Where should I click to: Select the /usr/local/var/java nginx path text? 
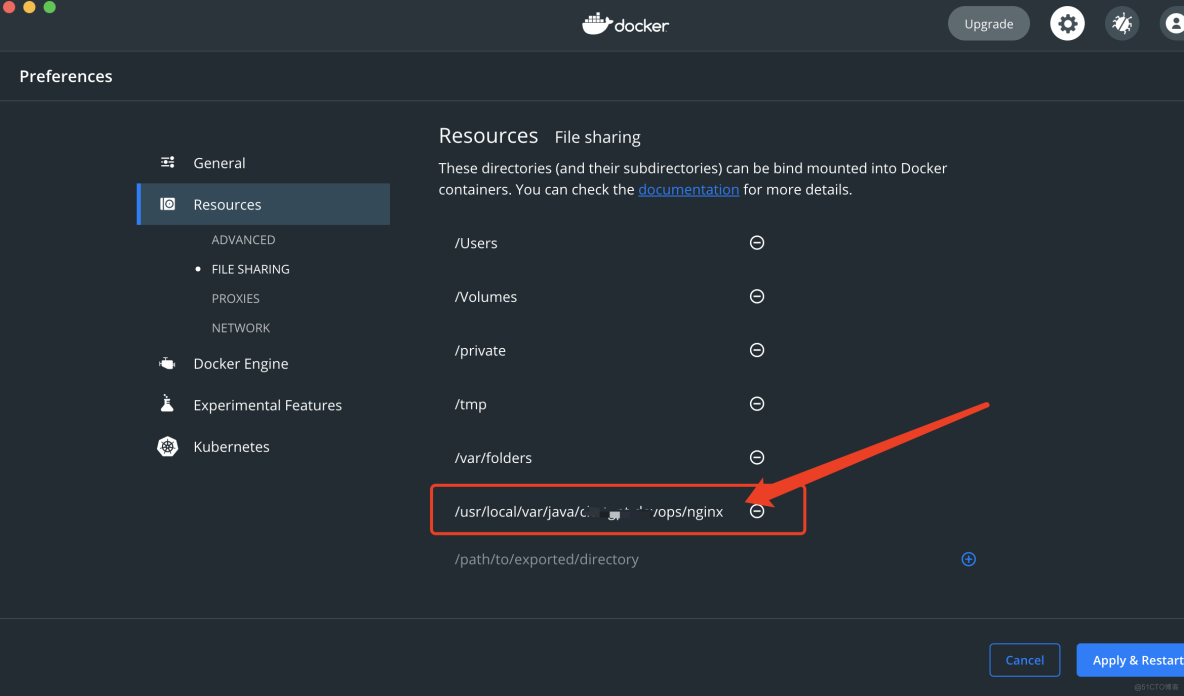(589, 512)
